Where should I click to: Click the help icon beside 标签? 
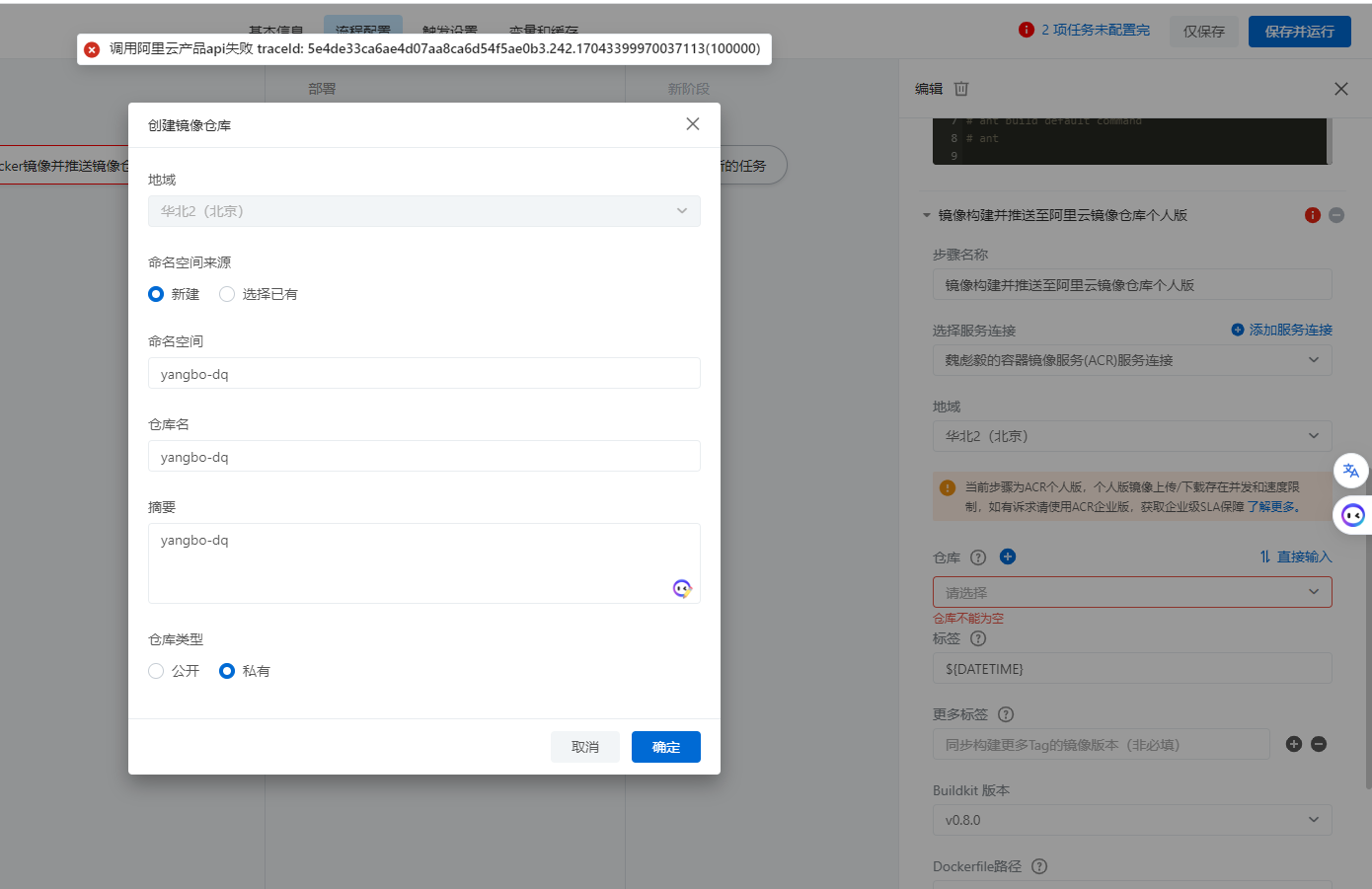978,638
